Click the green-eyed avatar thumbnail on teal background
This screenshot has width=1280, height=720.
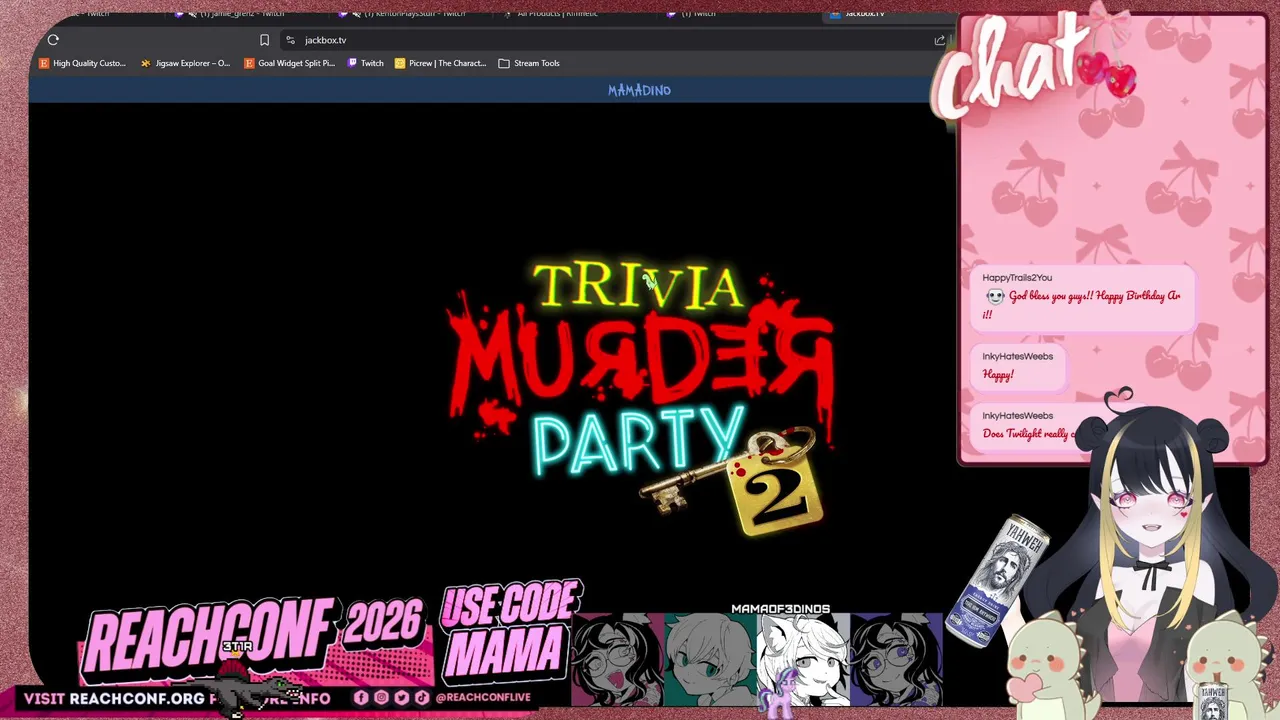click(710, 660)
